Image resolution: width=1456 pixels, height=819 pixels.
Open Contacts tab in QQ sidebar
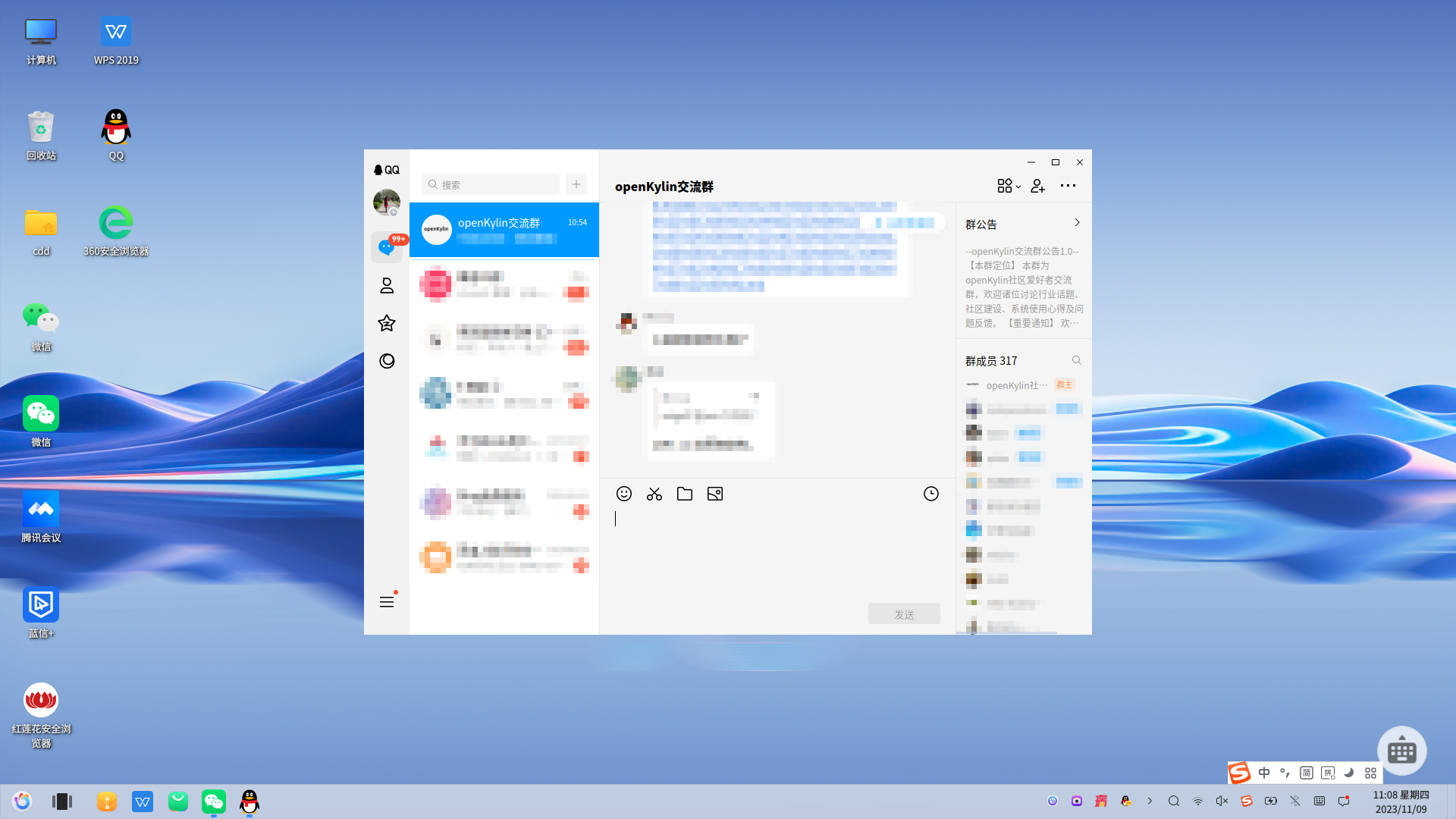387,286
